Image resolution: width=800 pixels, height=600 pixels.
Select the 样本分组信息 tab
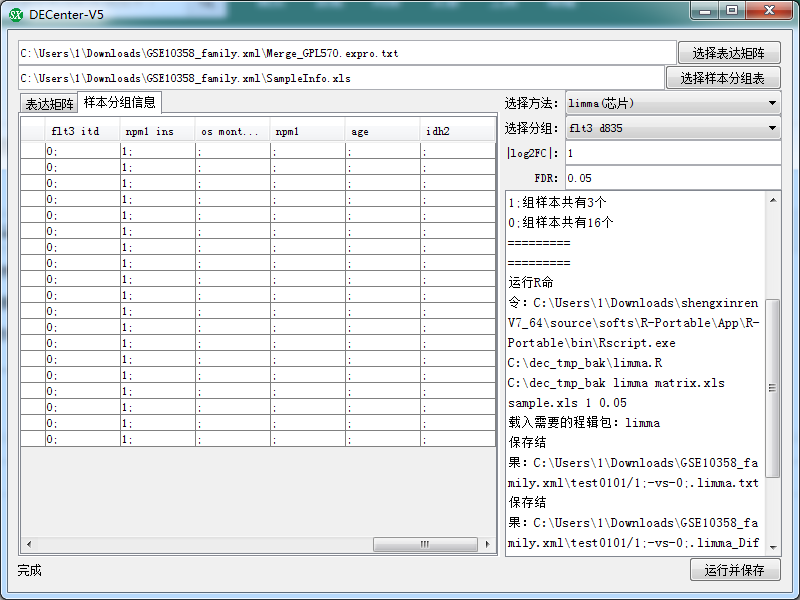tap(119, 102)
